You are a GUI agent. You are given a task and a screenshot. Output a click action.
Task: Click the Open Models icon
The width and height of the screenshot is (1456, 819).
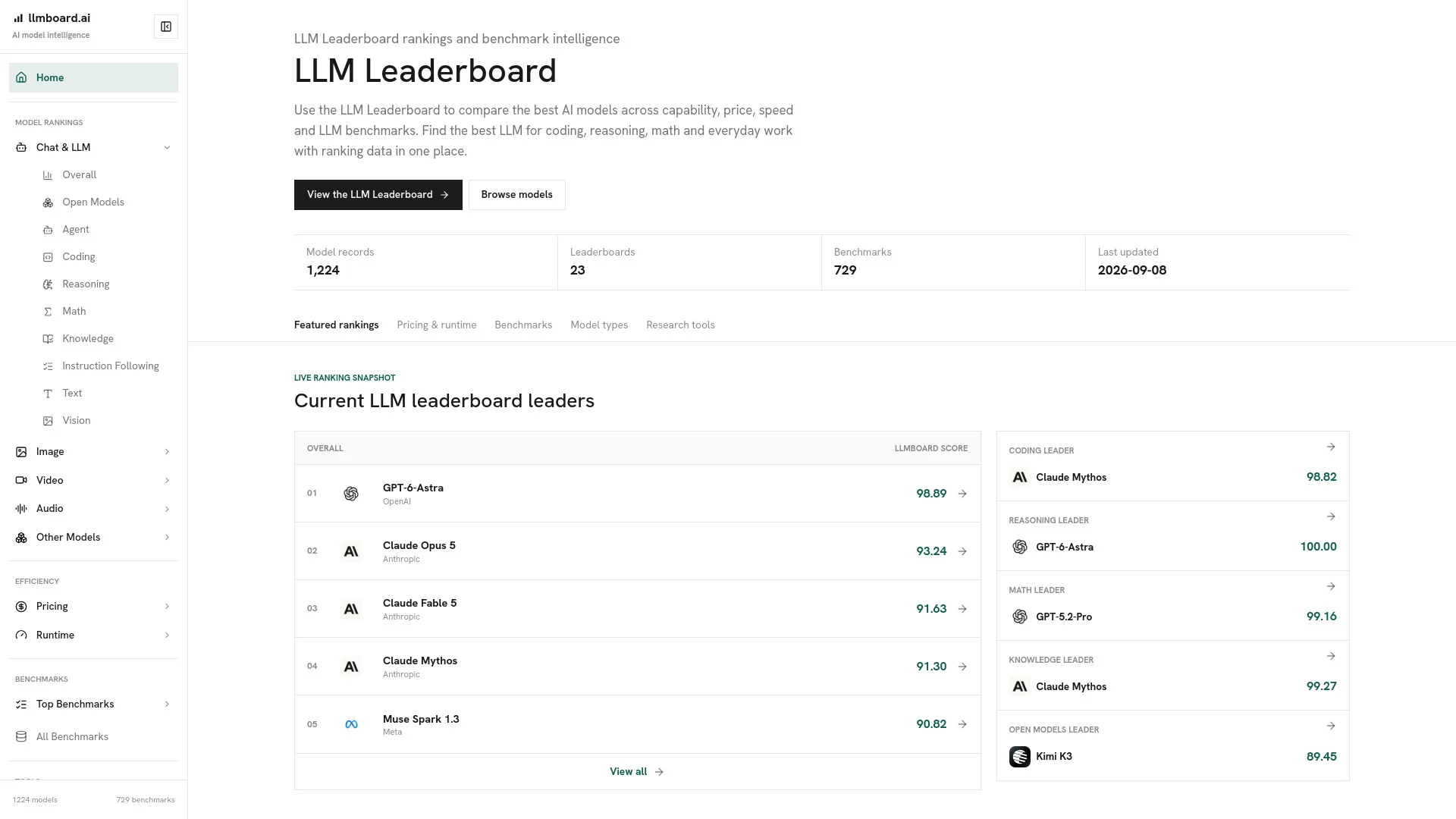48,202
